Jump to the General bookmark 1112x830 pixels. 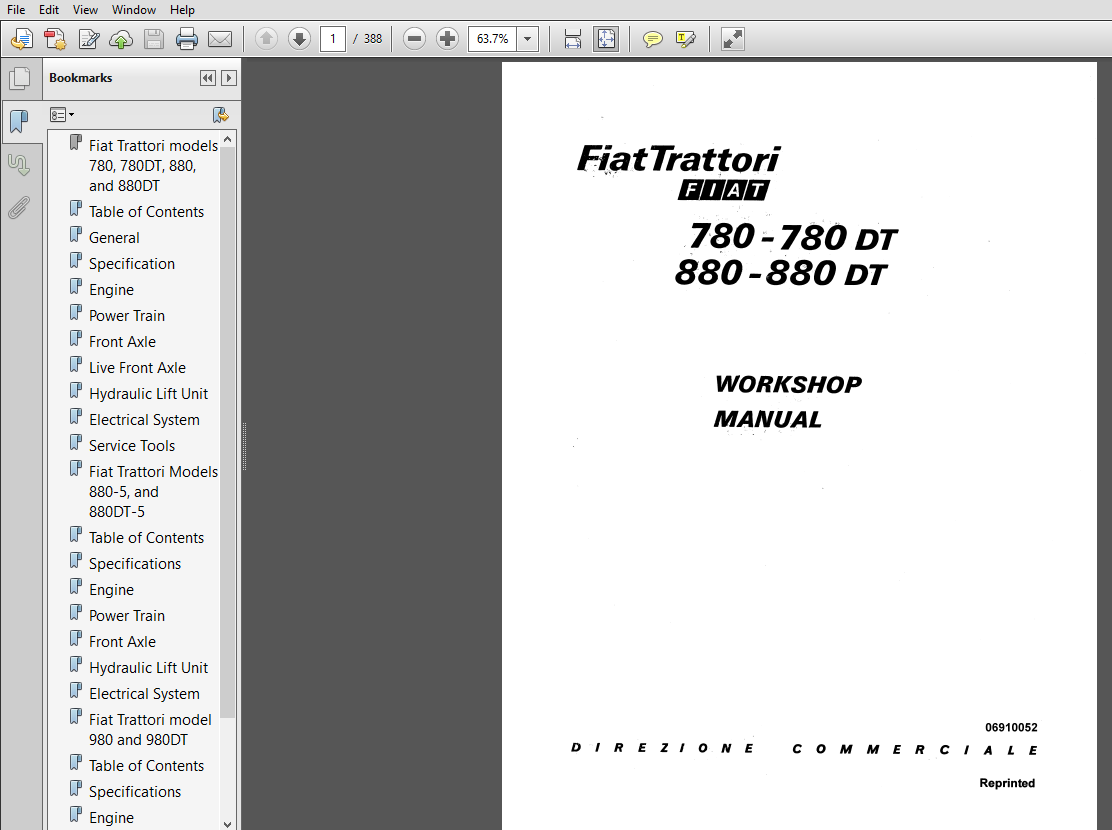click(x=114, y=238)
